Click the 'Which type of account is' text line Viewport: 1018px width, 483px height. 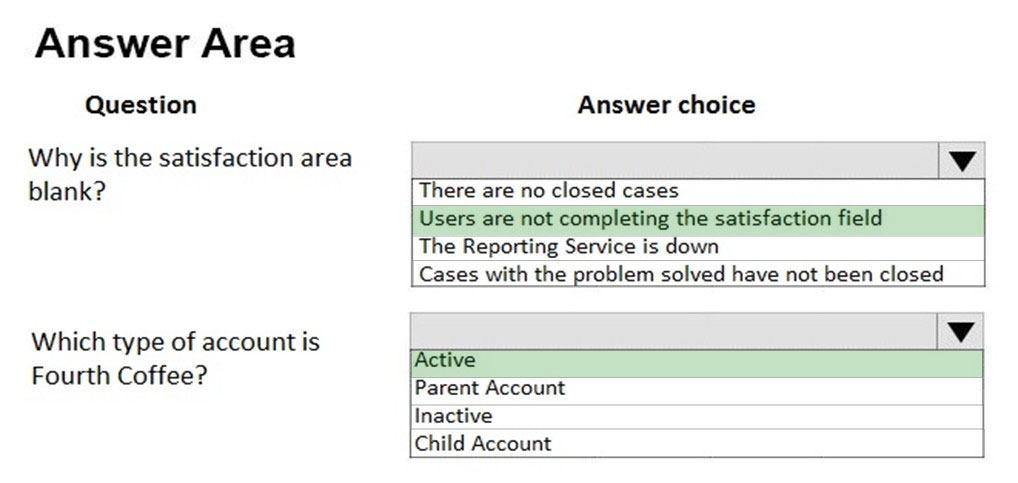click(x=175, y=341)
